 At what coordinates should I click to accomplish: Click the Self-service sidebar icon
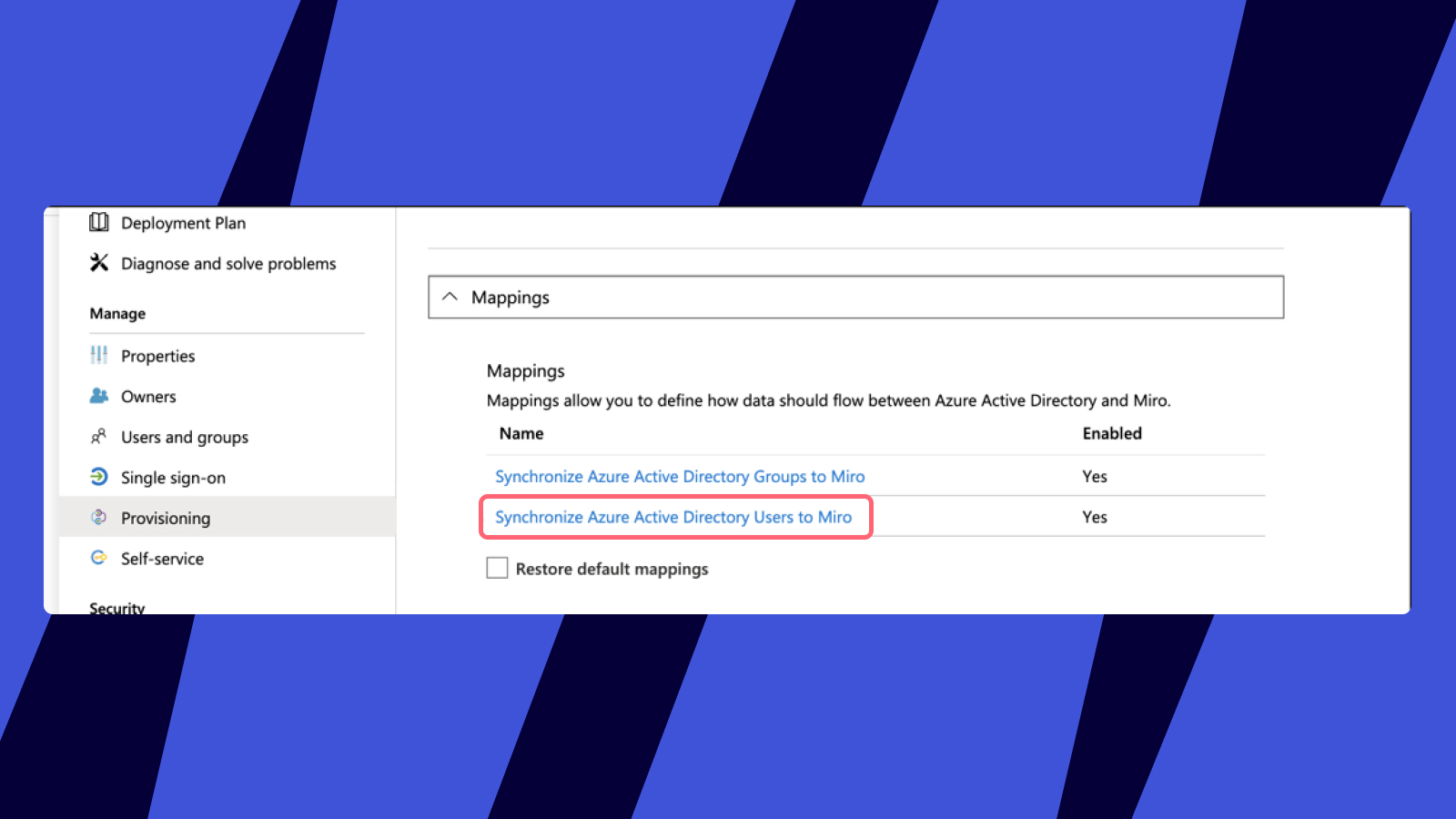(x=98, y=558)
